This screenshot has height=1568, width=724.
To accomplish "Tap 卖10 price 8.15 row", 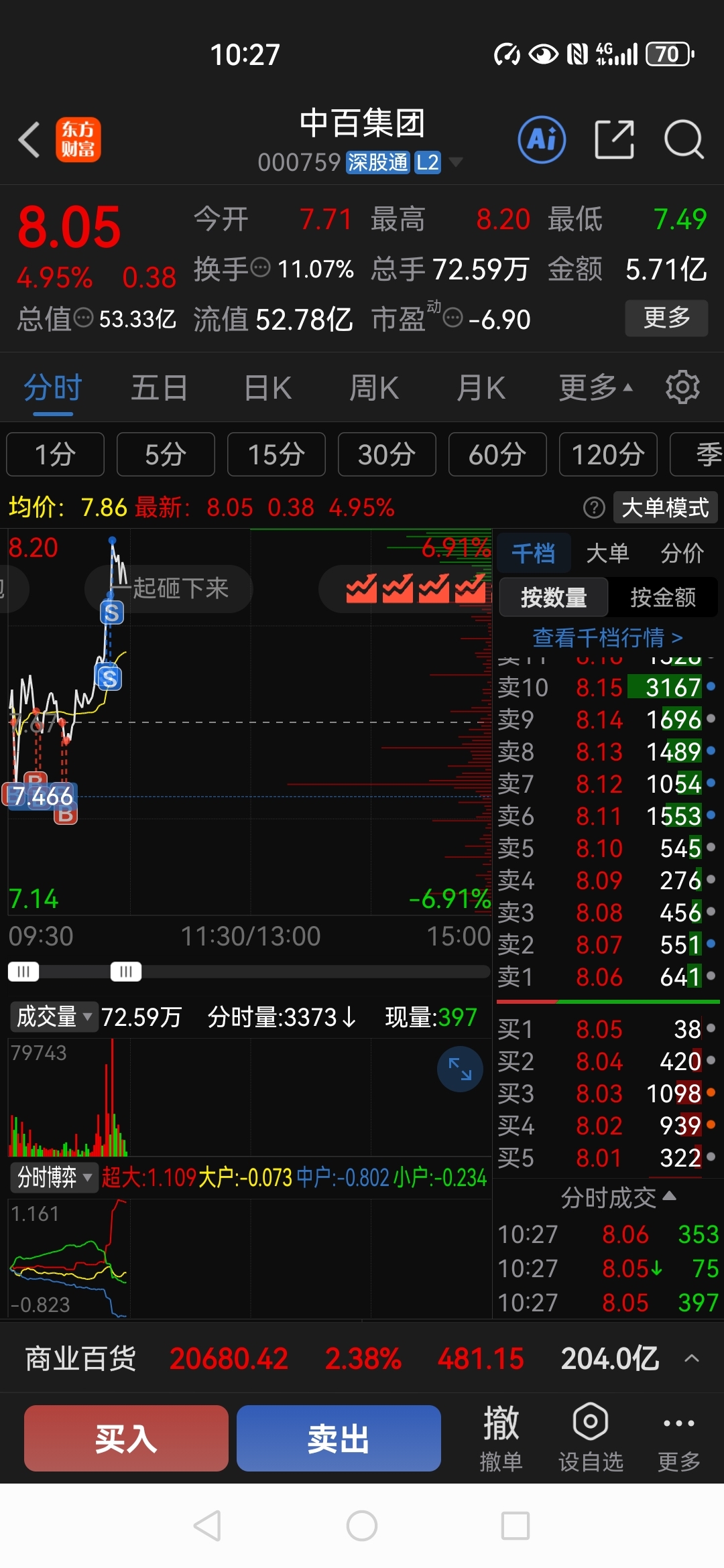I will coord(607,688).
